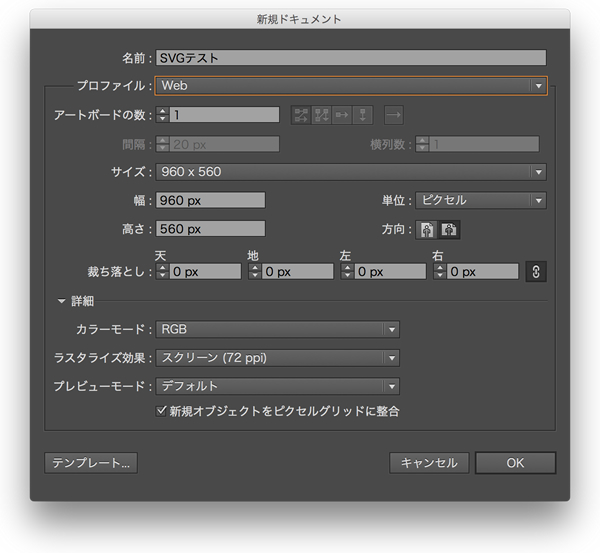The width and height of the screenshot is (600, 553).
Task: Toggle align new objects to pixel grid checkbox
Action: click(162, 411)
